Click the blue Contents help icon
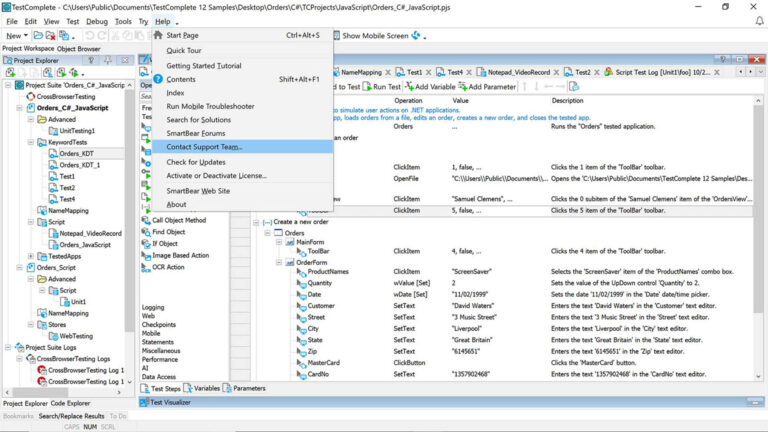The image size is (768, 432). coord(158,79)
